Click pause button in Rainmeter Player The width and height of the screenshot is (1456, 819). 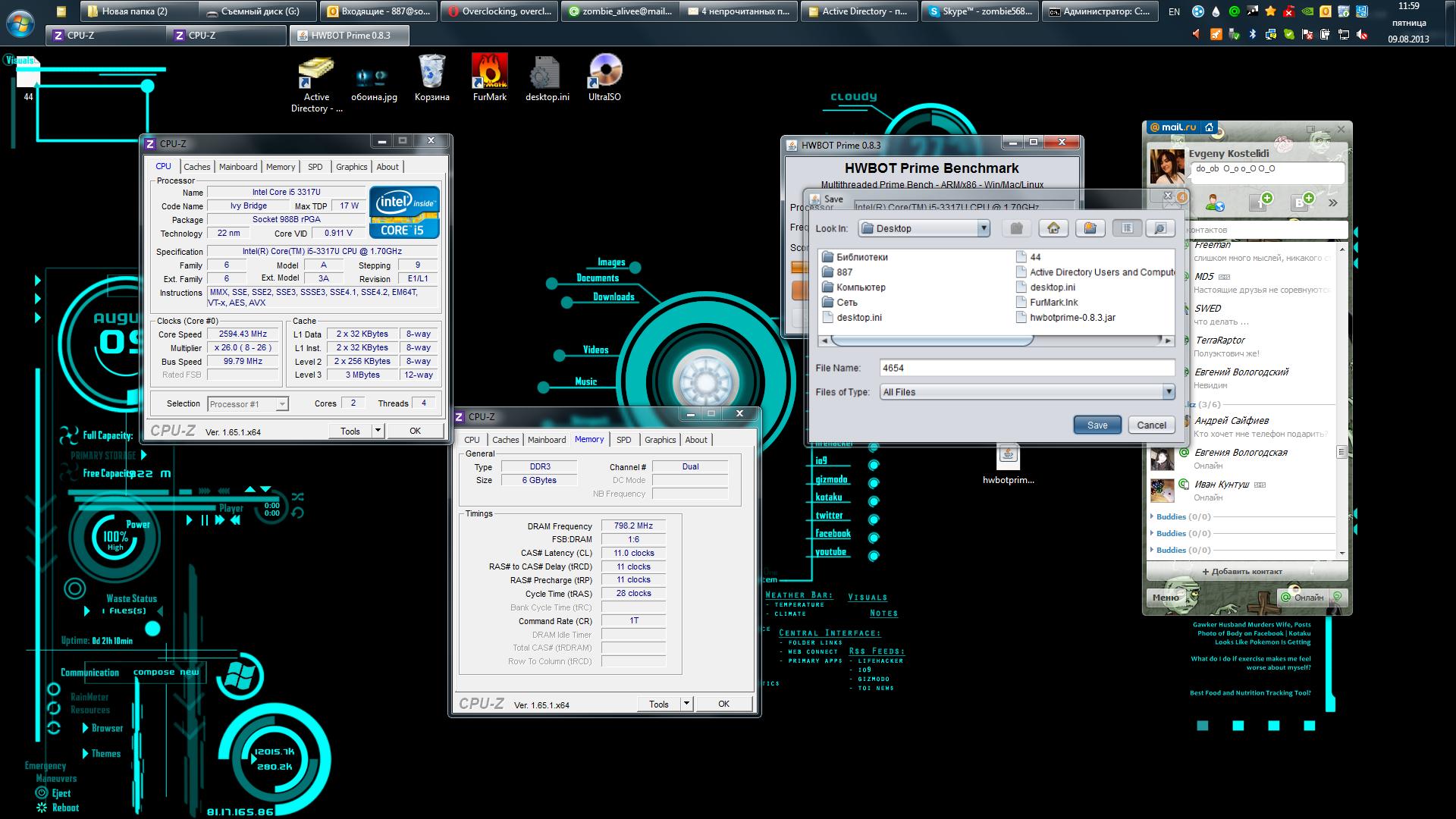click(204, 520)
